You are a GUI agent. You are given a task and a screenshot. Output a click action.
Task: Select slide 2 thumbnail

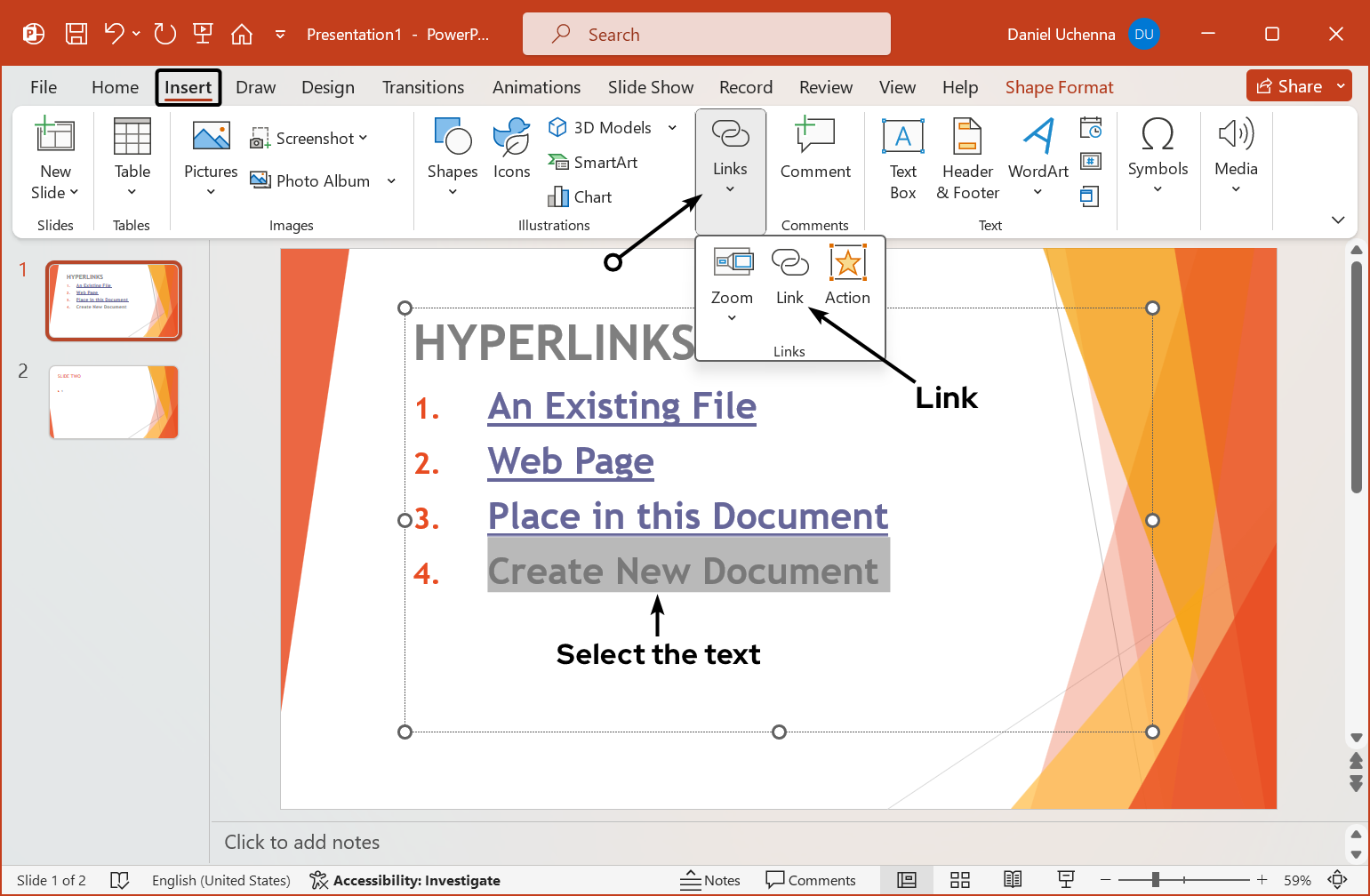(x=113, y=402)
